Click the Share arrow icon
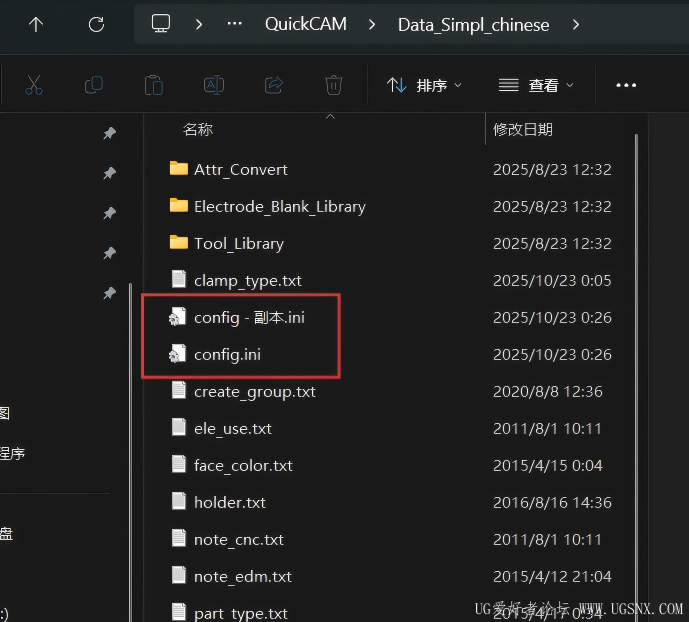Screen dimensions: 689x622 click(274, 86)
